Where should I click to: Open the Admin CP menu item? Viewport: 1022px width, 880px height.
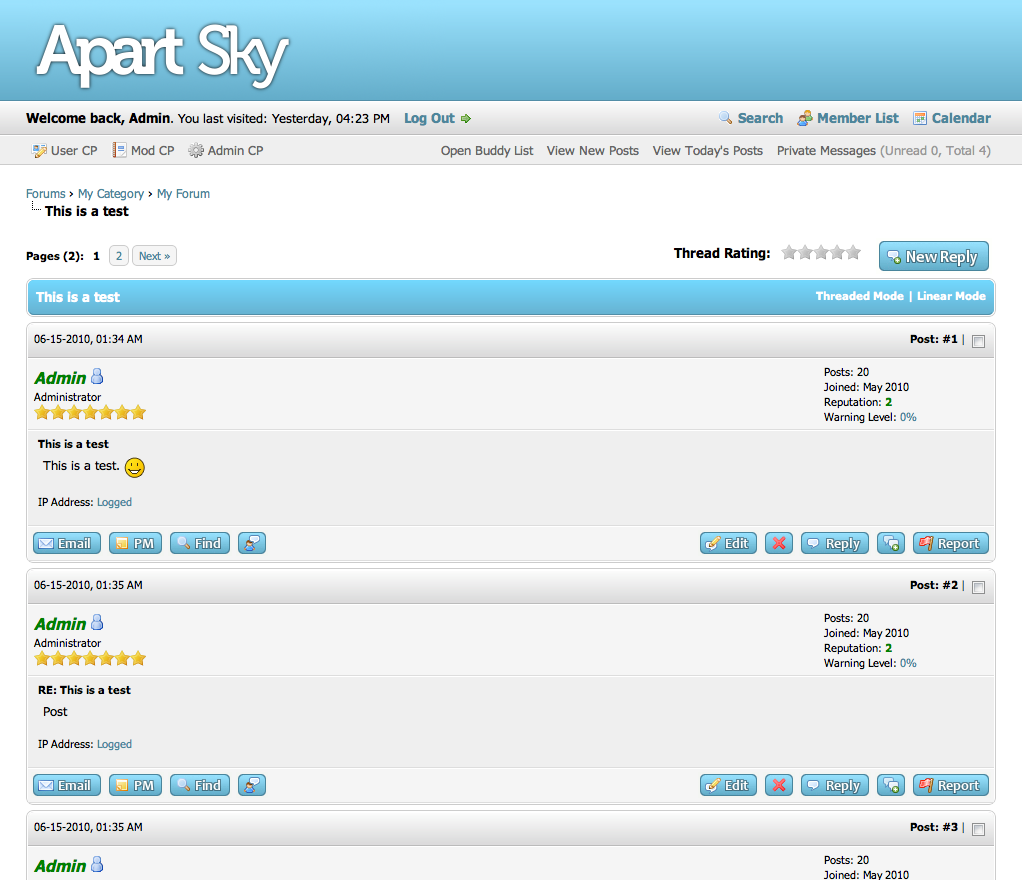pyautogui.click(x=226, y=151)
